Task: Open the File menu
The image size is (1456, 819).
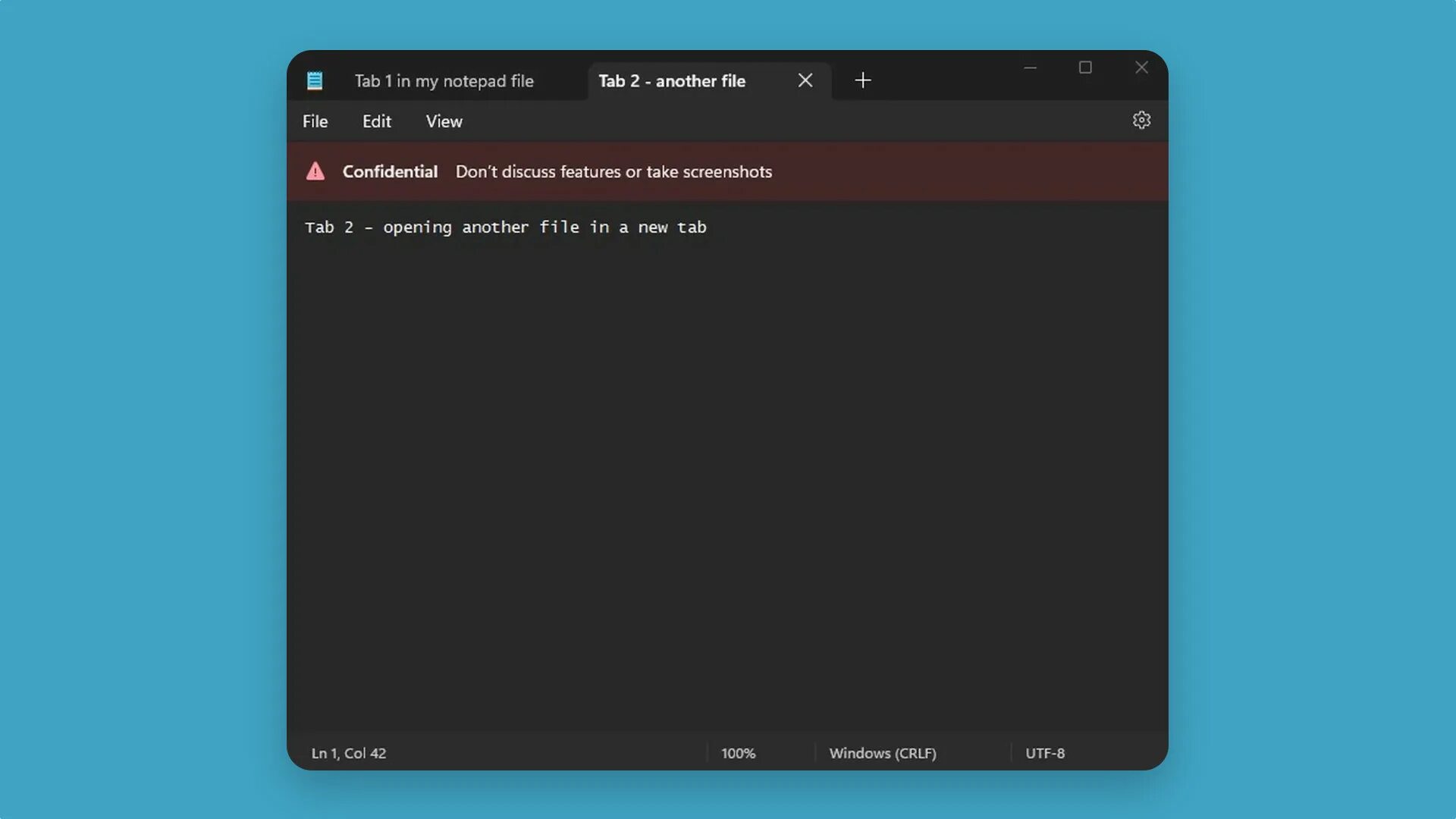Action: click(x=315, y=120)
